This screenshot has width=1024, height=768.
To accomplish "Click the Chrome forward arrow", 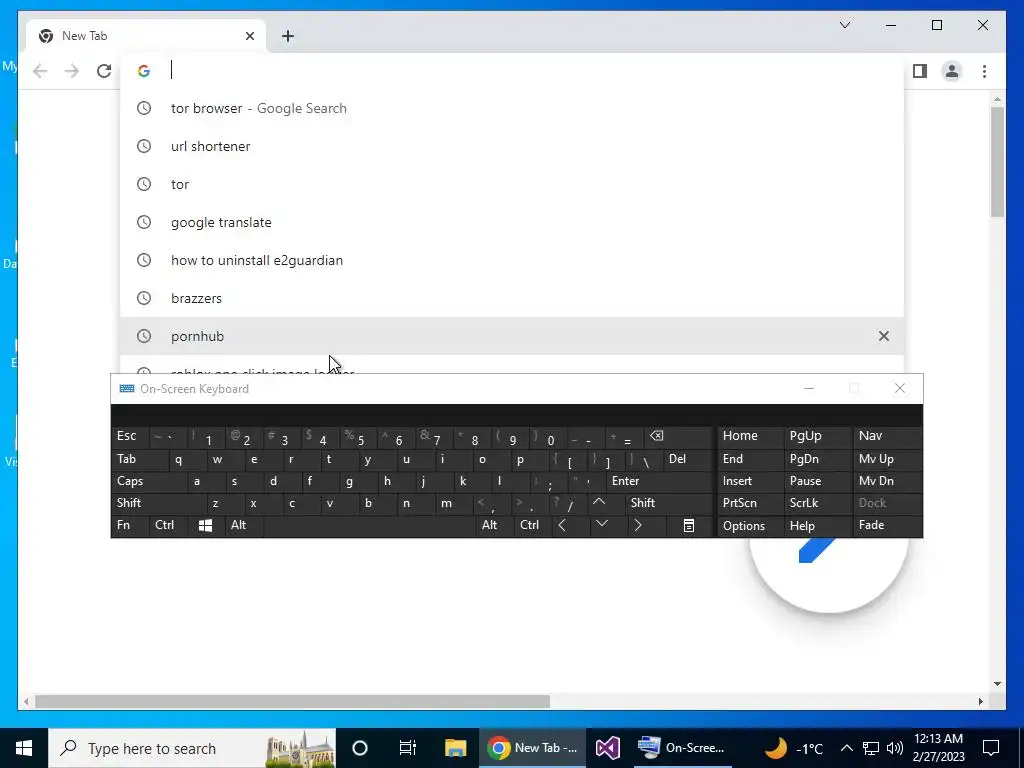I will tap(72, 71).
